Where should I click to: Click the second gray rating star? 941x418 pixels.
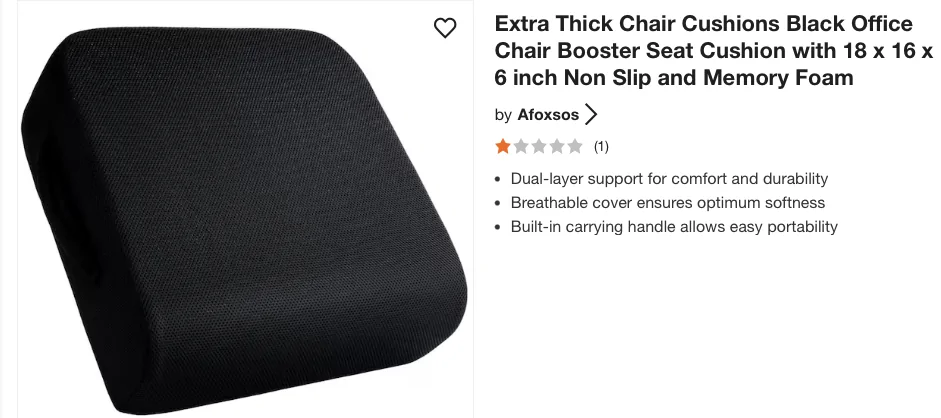click(x=521, y=146)
